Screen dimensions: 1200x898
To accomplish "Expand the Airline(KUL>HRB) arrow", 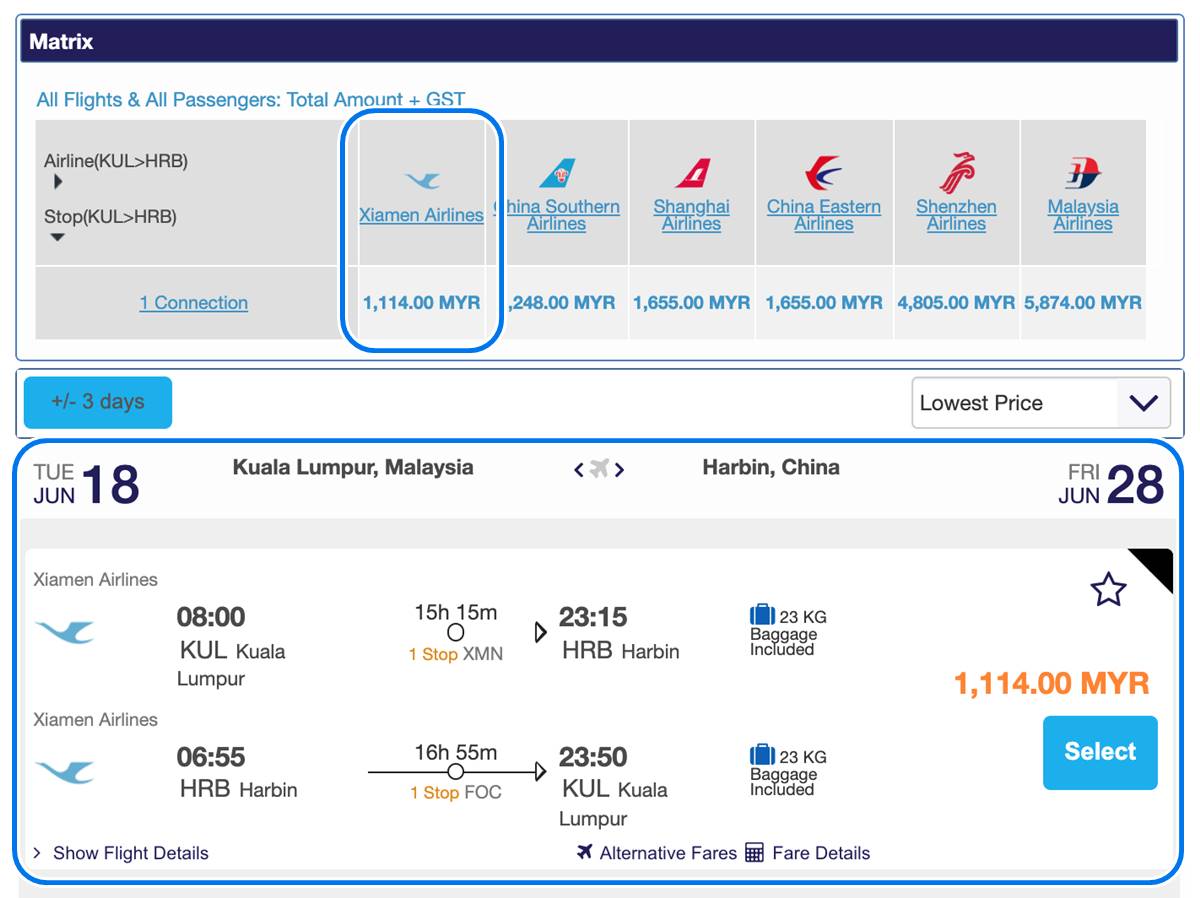I will point(58,182).
